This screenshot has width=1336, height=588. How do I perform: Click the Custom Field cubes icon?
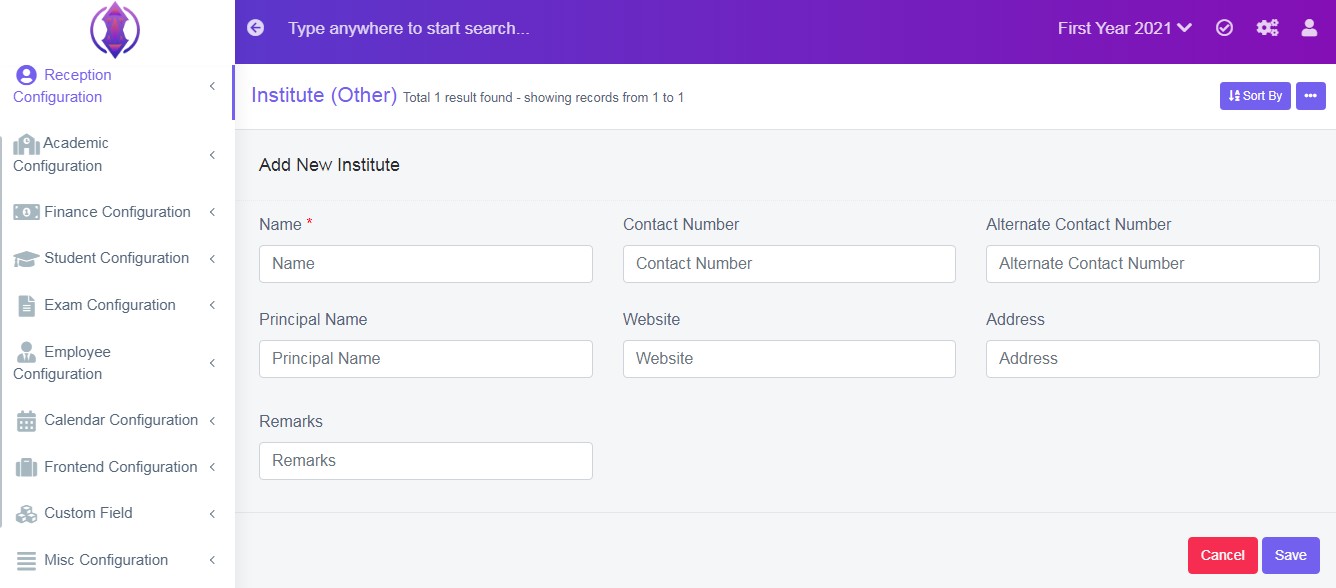coord(26,514)
